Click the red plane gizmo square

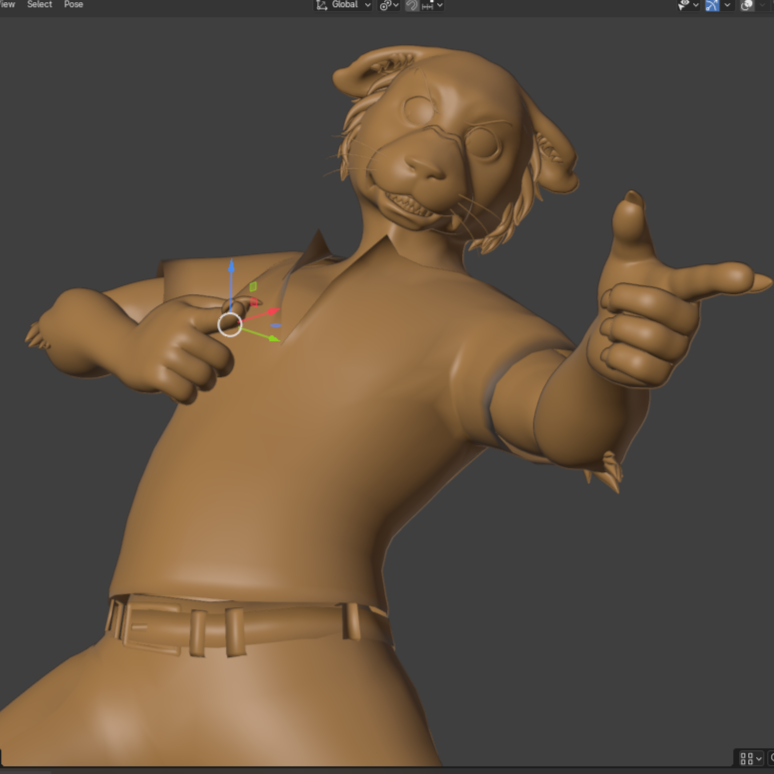[x=254, y=302]
